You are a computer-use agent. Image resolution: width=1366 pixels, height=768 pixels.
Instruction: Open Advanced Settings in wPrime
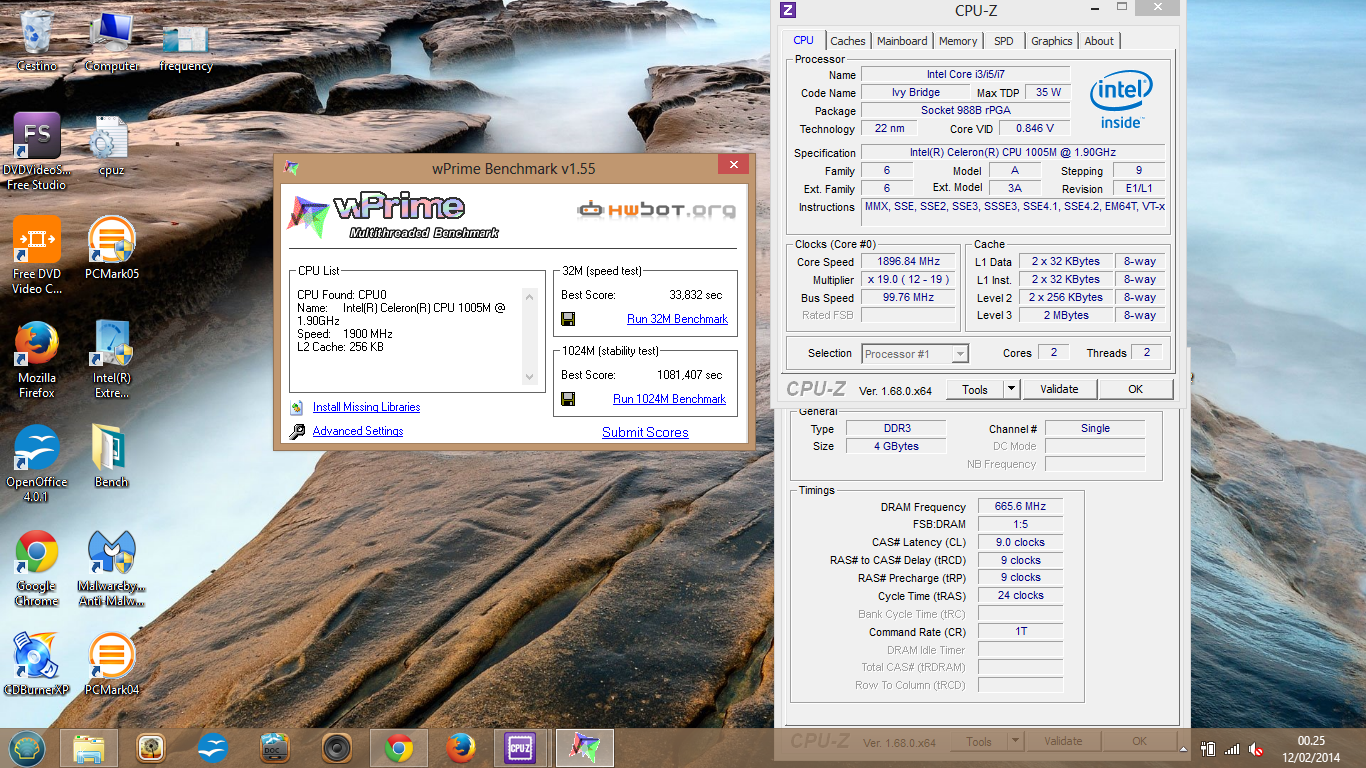click(x=358, y=431)
